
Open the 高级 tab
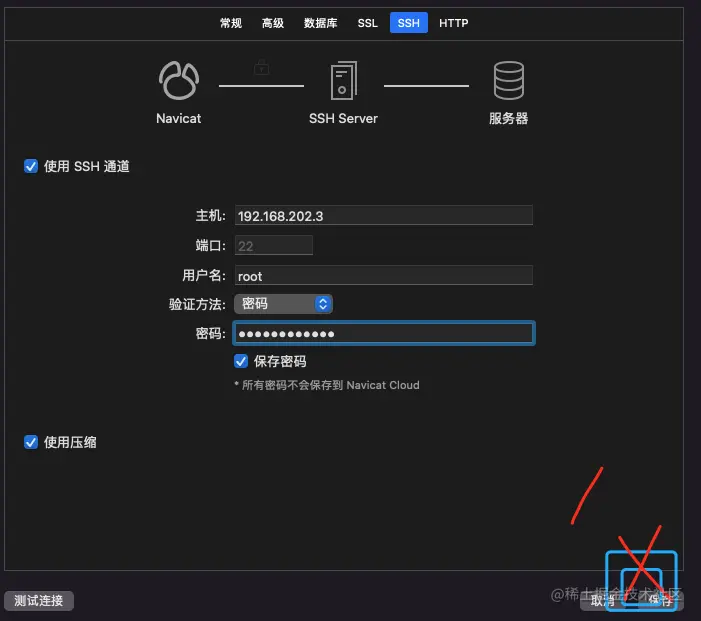click(x=273, y=23)
